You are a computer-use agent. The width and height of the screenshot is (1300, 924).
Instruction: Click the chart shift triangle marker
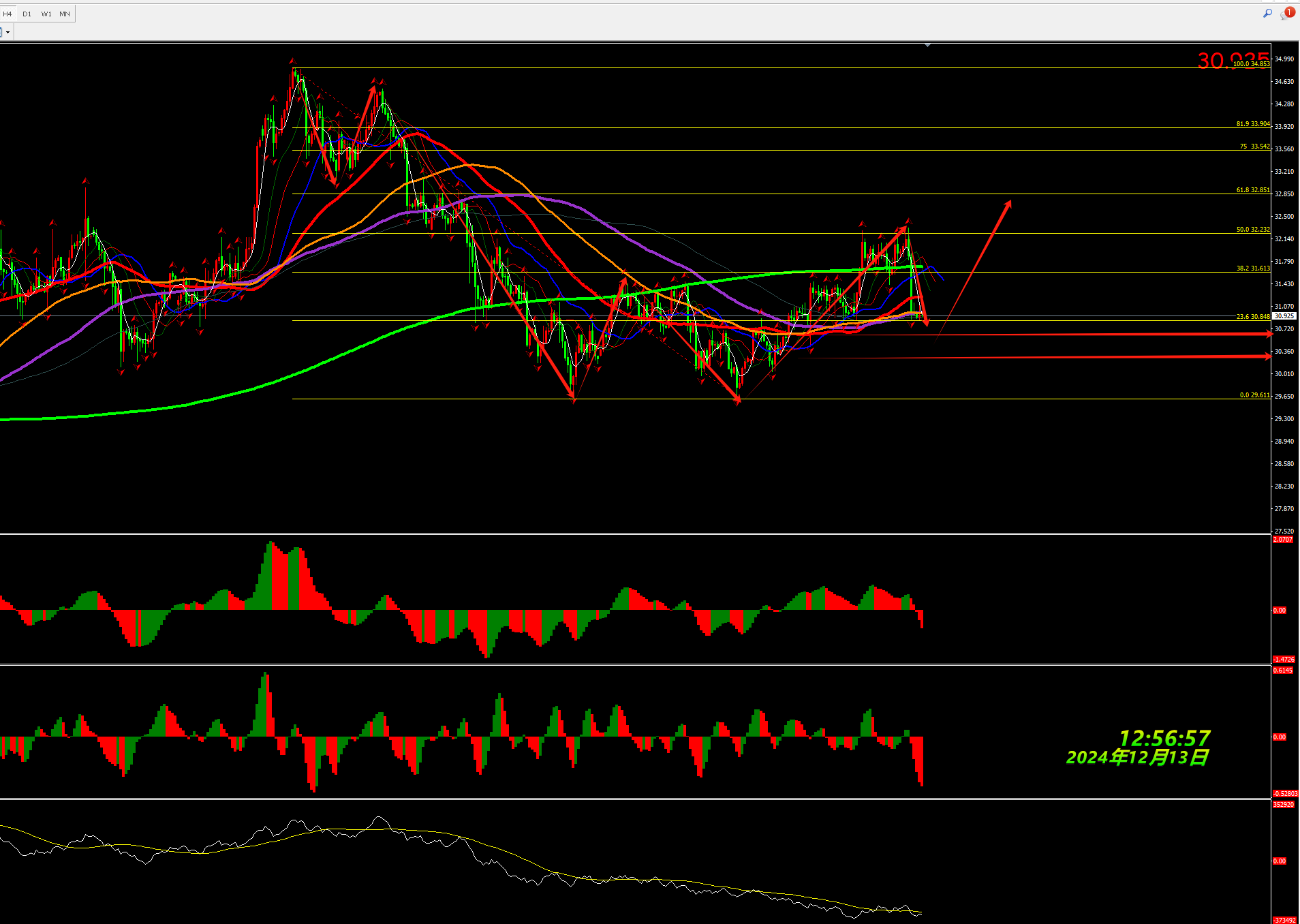(927, 45)
